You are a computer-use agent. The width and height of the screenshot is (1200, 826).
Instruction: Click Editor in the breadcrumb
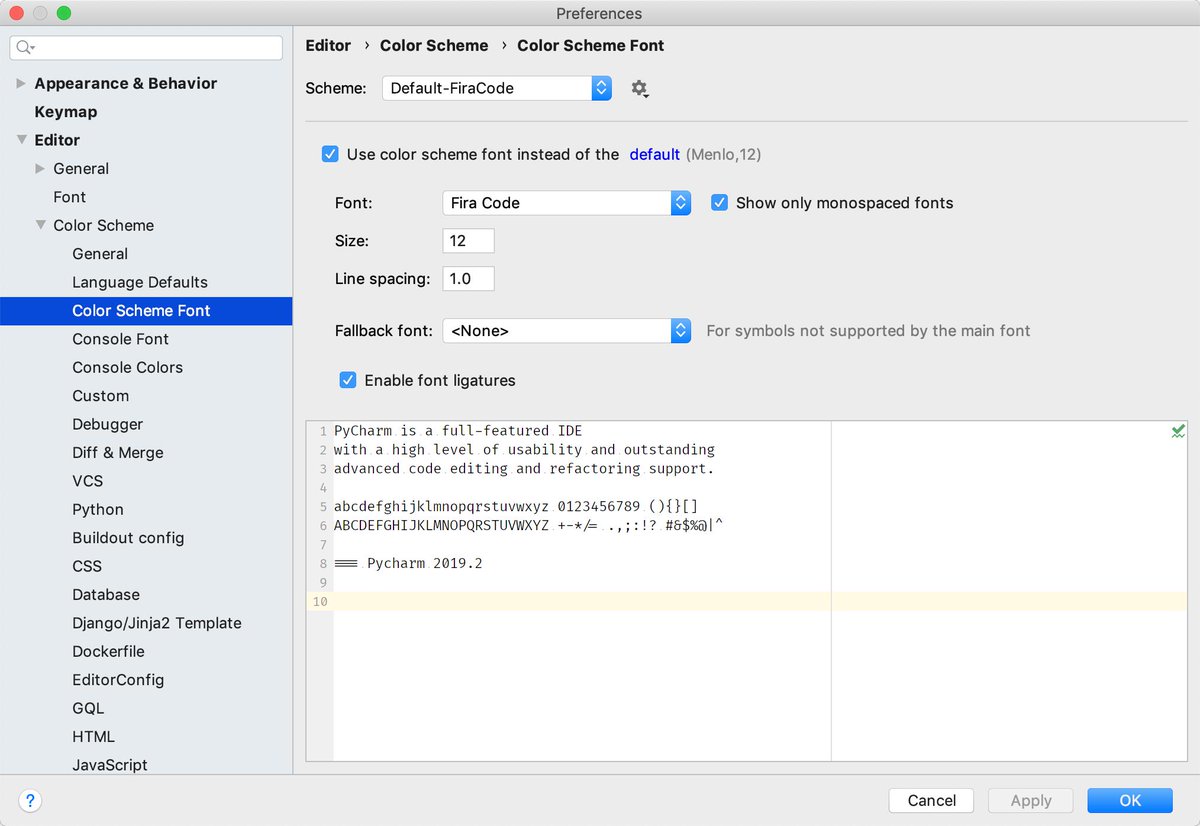click(x=328, y=45)
